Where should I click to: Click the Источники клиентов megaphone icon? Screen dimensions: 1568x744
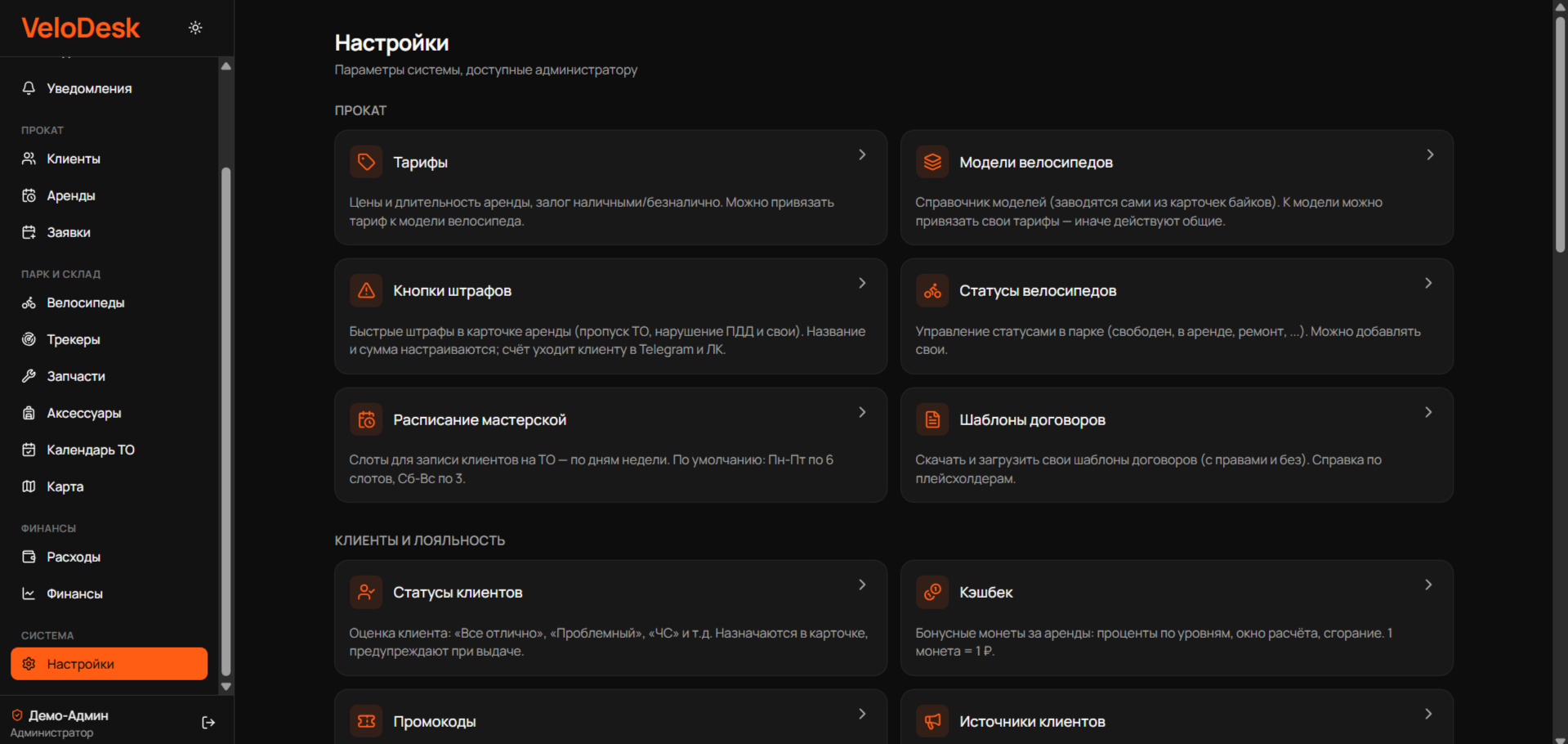coord(932,721)
